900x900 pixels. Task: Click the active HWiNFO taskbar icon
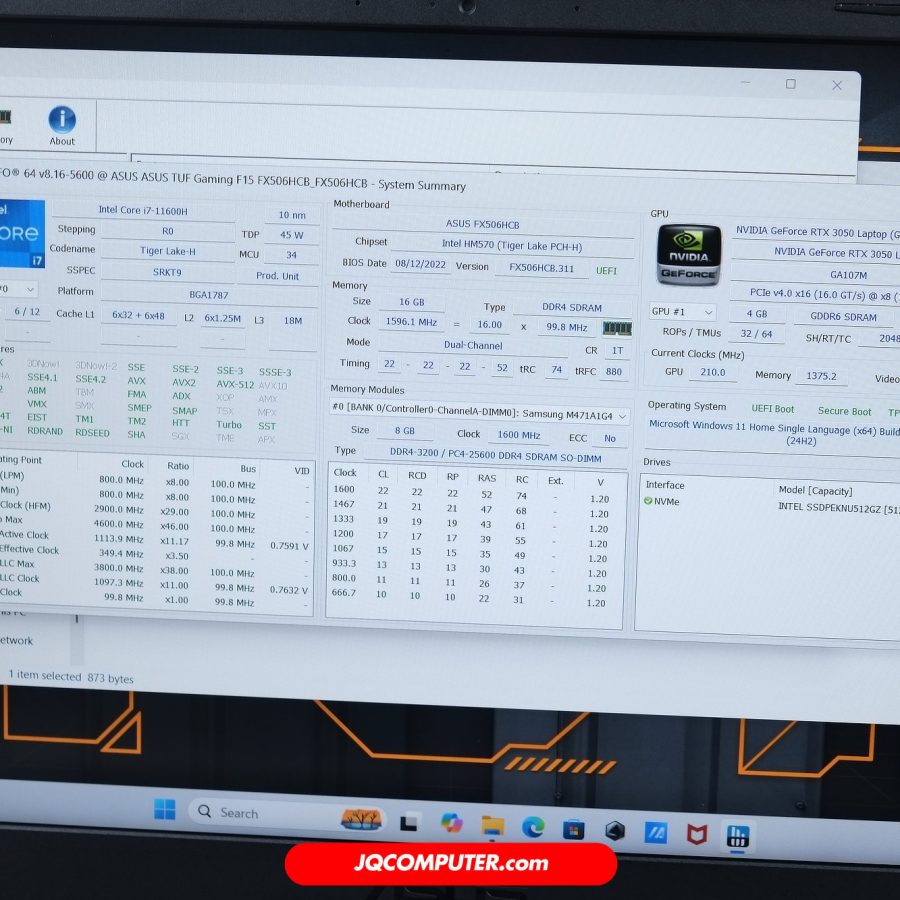click(738, 836)
